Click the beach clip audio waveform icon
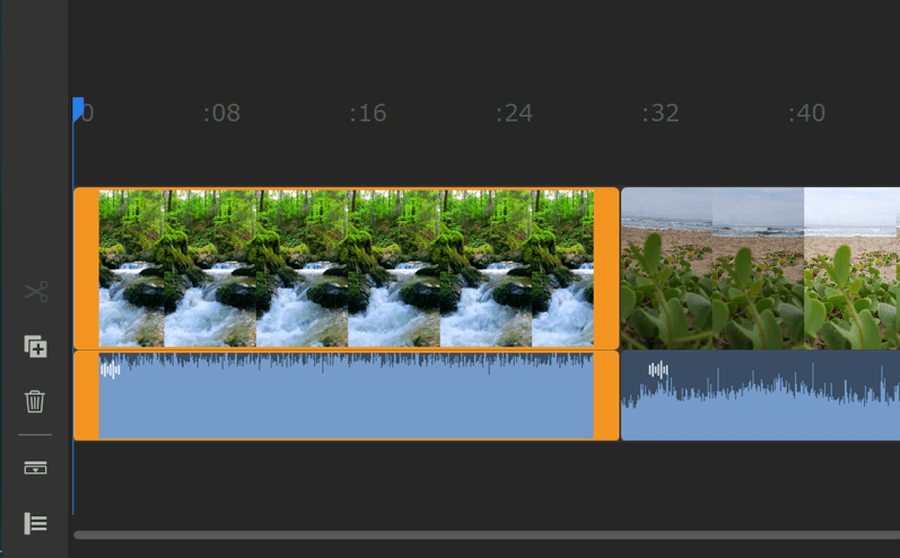Viewport: 900px width, 558px height. click(658, 369)
